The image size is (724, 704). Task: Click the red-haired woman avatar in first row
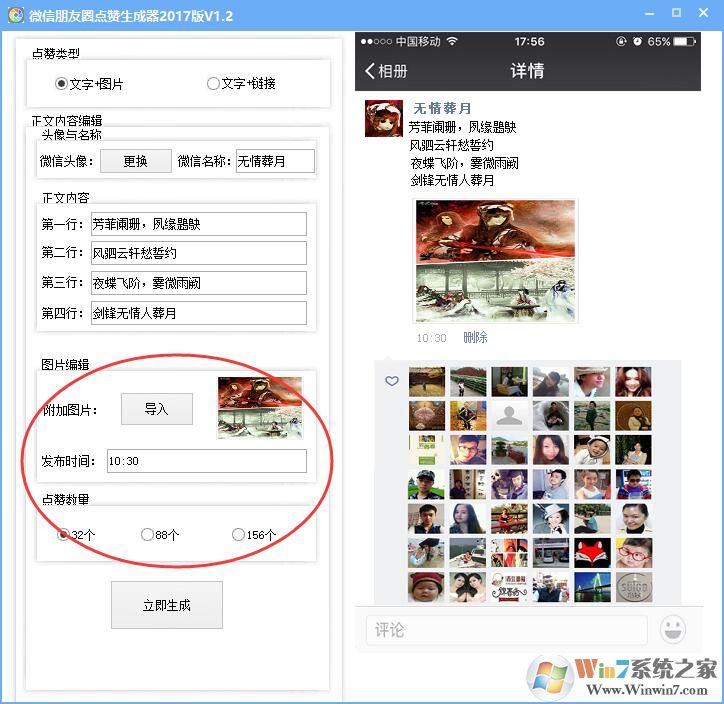click(x=634, y=382)
